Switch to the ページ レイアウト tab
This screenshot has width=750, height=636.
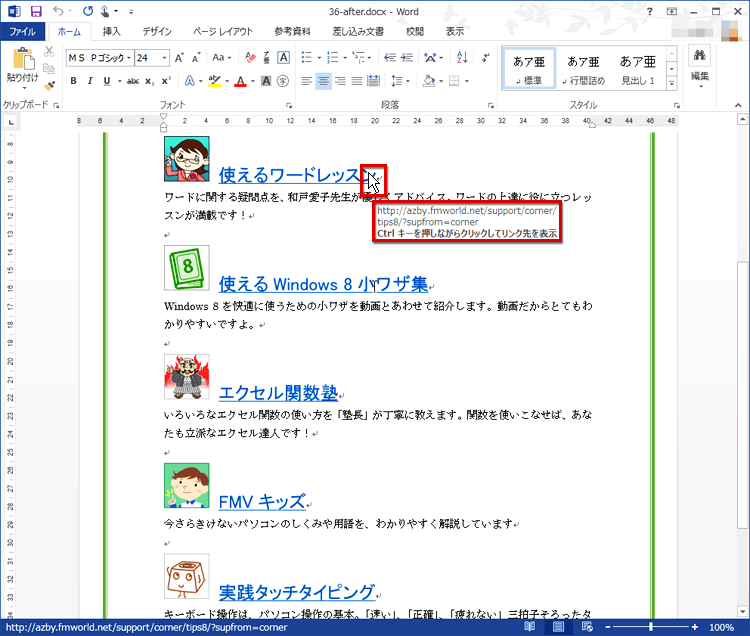222,32
